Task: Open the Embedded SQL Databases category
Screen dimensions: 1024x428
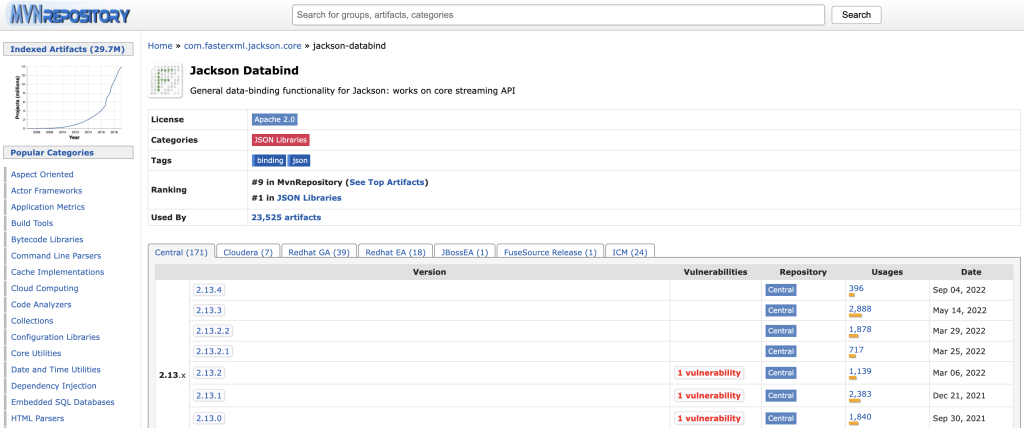Action: (63, 403)
